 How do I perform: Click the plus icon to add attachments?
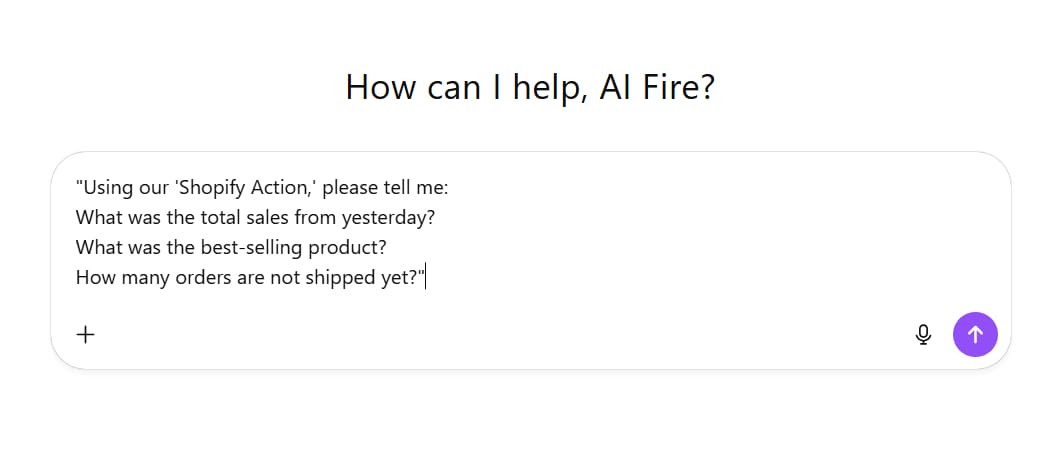coord(86,335)
